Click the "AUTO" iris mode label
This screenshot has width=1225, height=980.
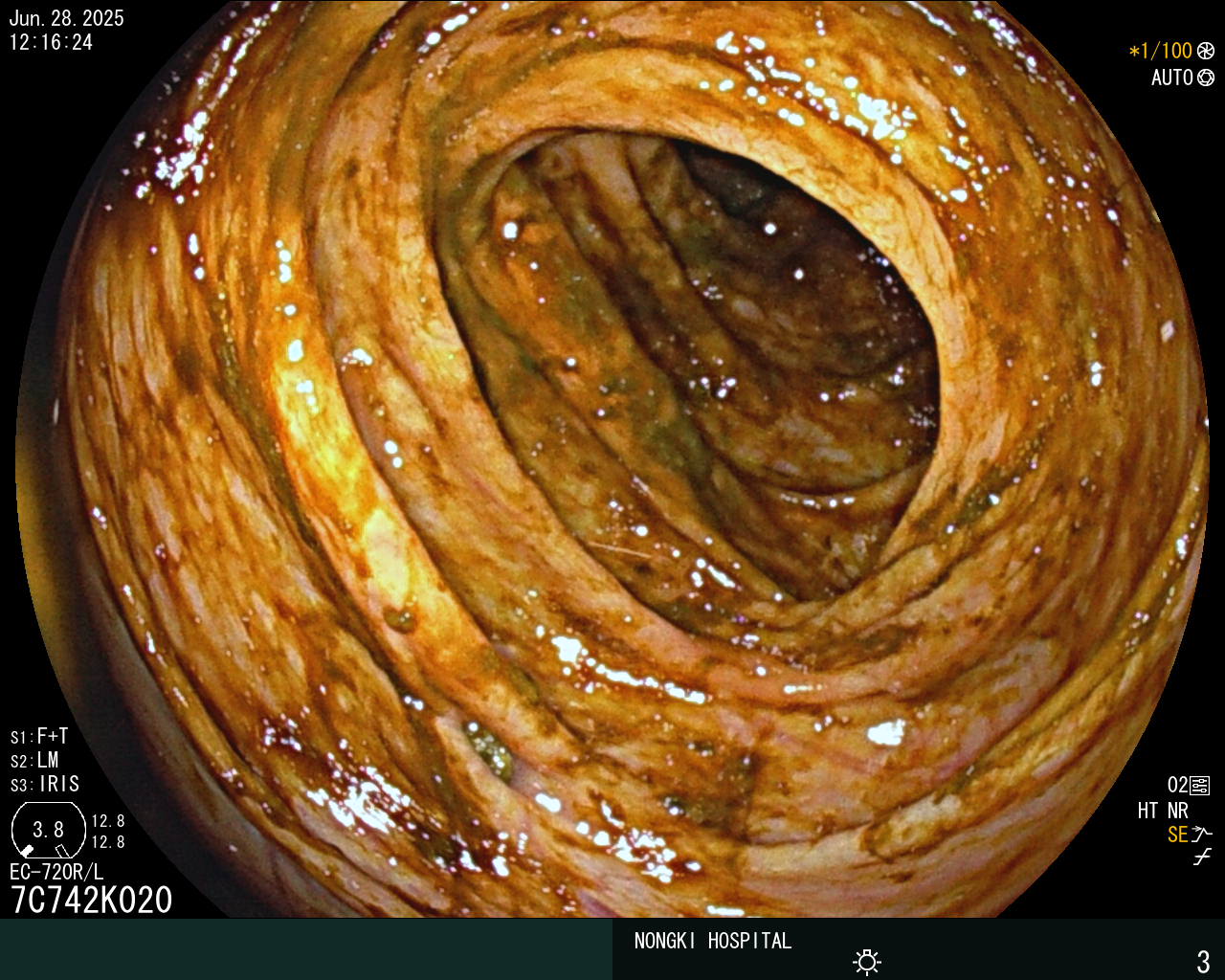tap(1172, 78)
